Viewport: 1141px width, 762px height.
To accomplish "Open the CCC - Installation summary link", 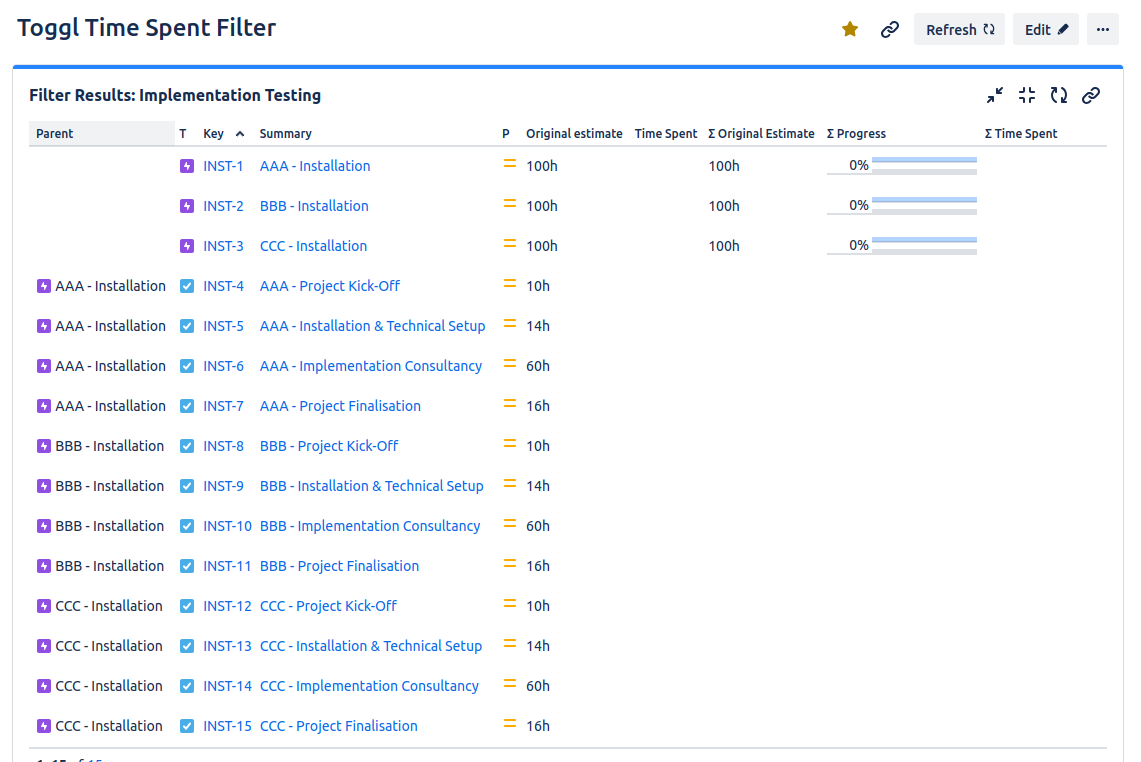I will tap(313, 246).
